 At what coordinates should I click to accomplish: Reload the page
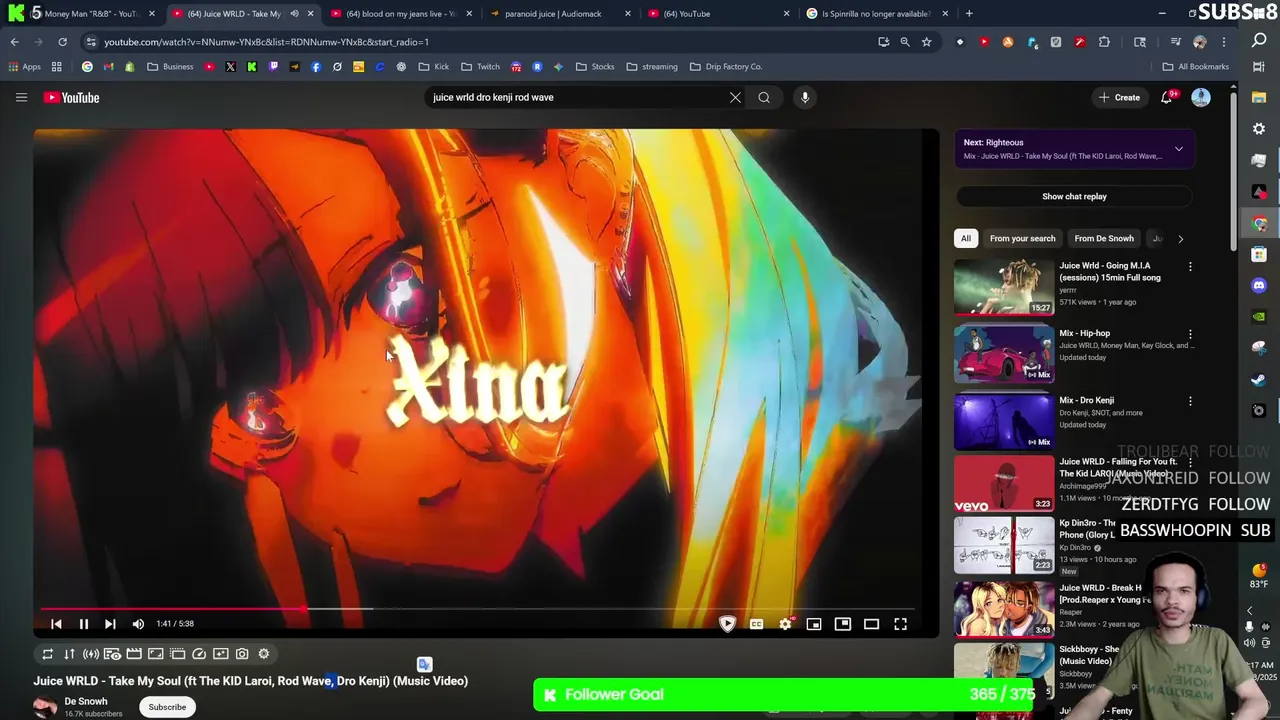point(62,42)
